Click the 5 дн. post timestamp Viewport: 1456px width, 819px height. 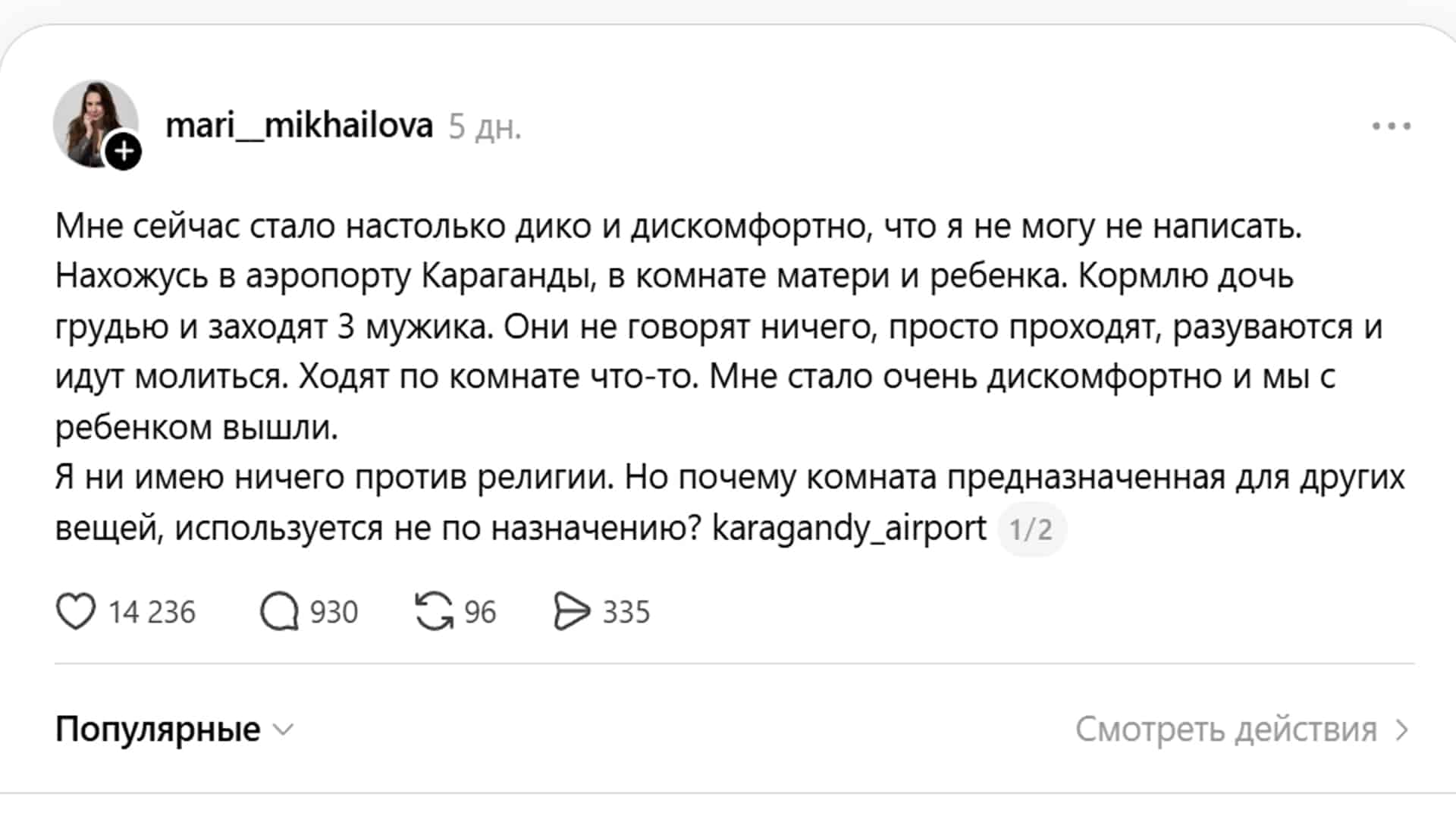[485, 127]
